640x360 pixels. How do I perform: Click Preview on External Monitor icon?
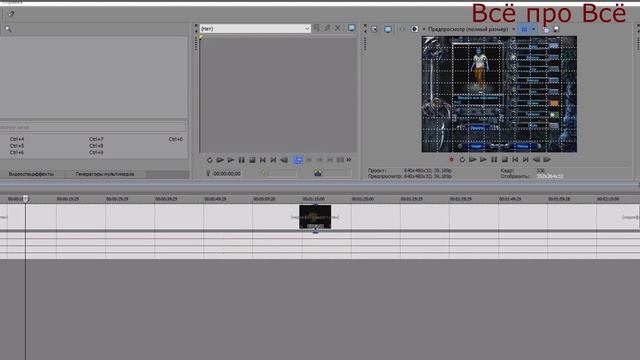pos(388,29)
